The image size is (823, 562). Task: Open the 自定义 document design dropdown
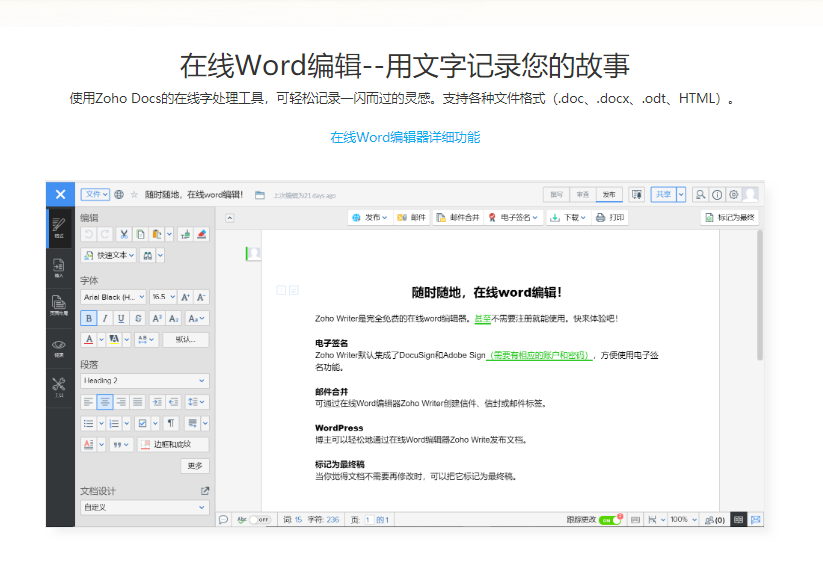pyautogui.click(x=145, y=507)
